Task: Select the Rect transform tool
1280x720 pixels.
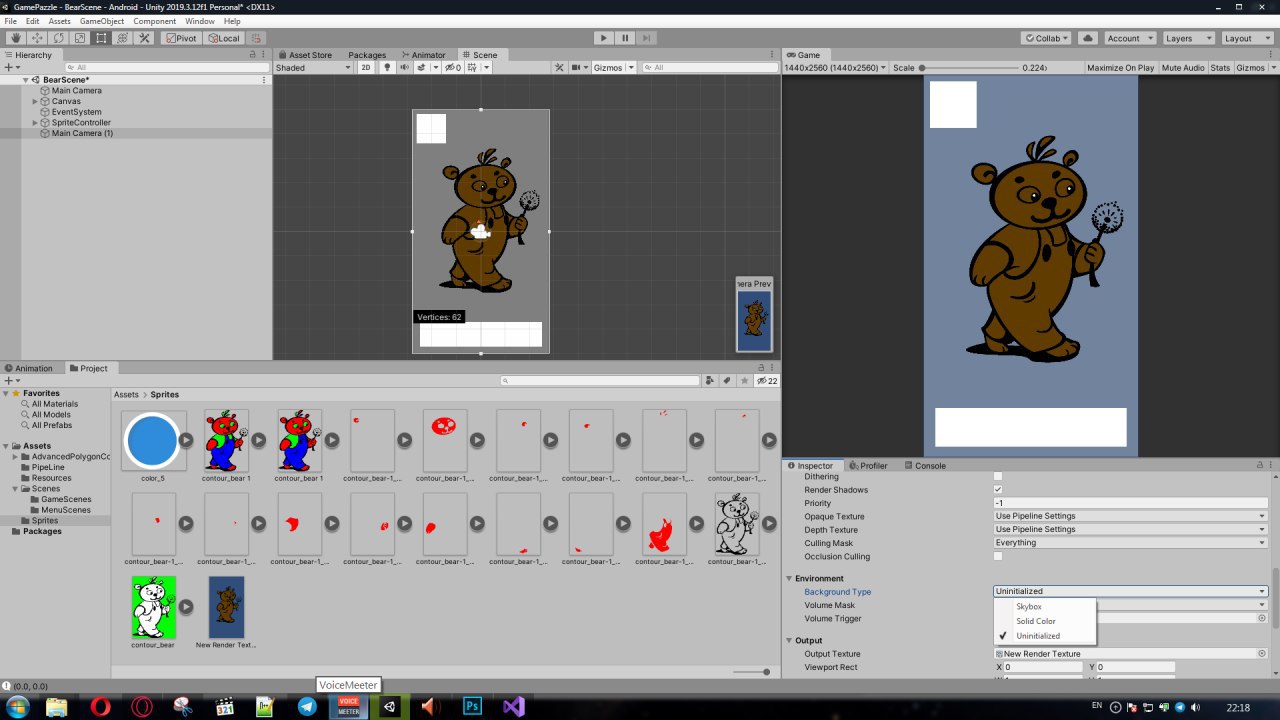Action: [101, 38]
